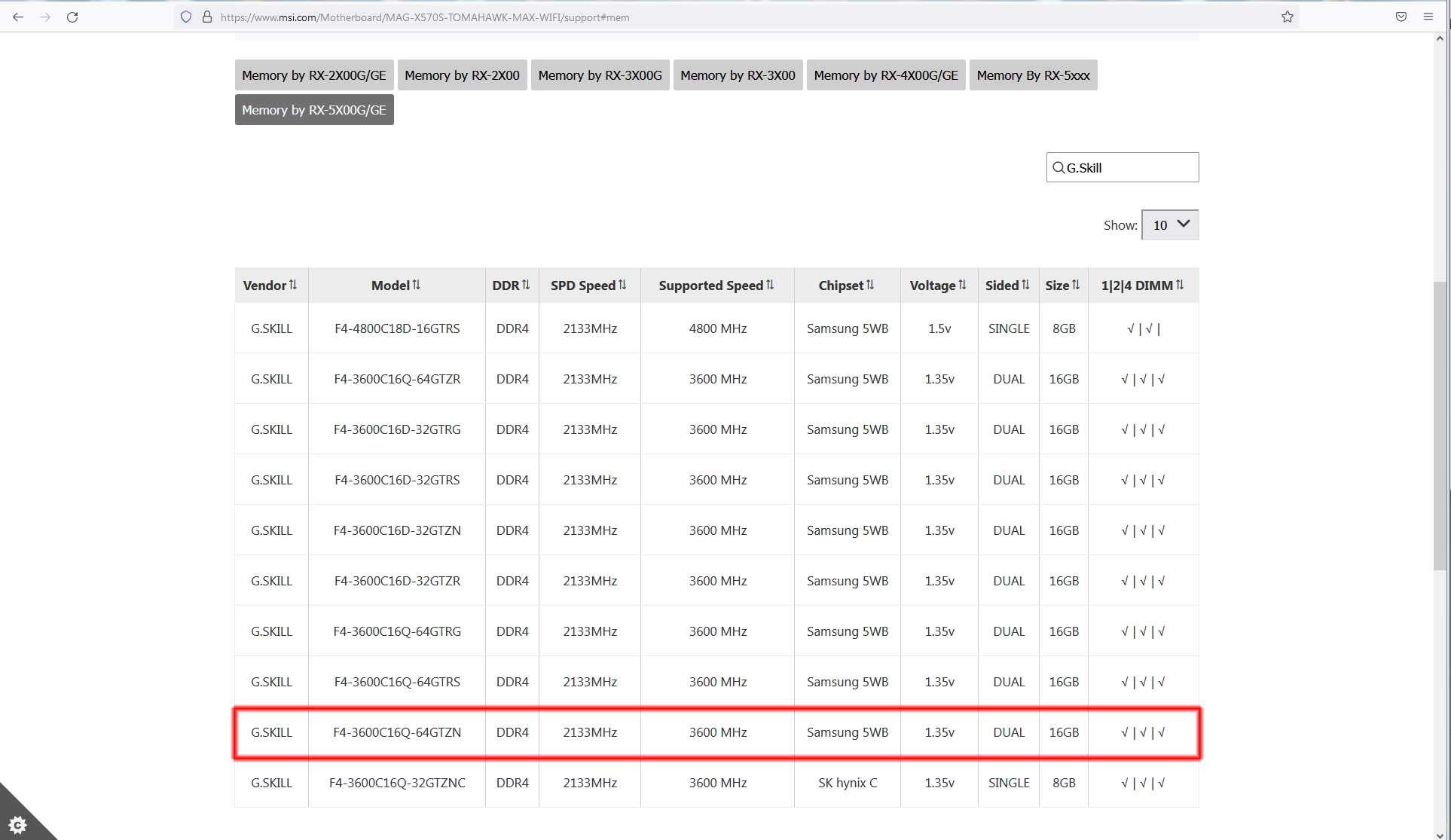Open the cookie settings gear icon

pyautogui.click(x=17, y=824)
